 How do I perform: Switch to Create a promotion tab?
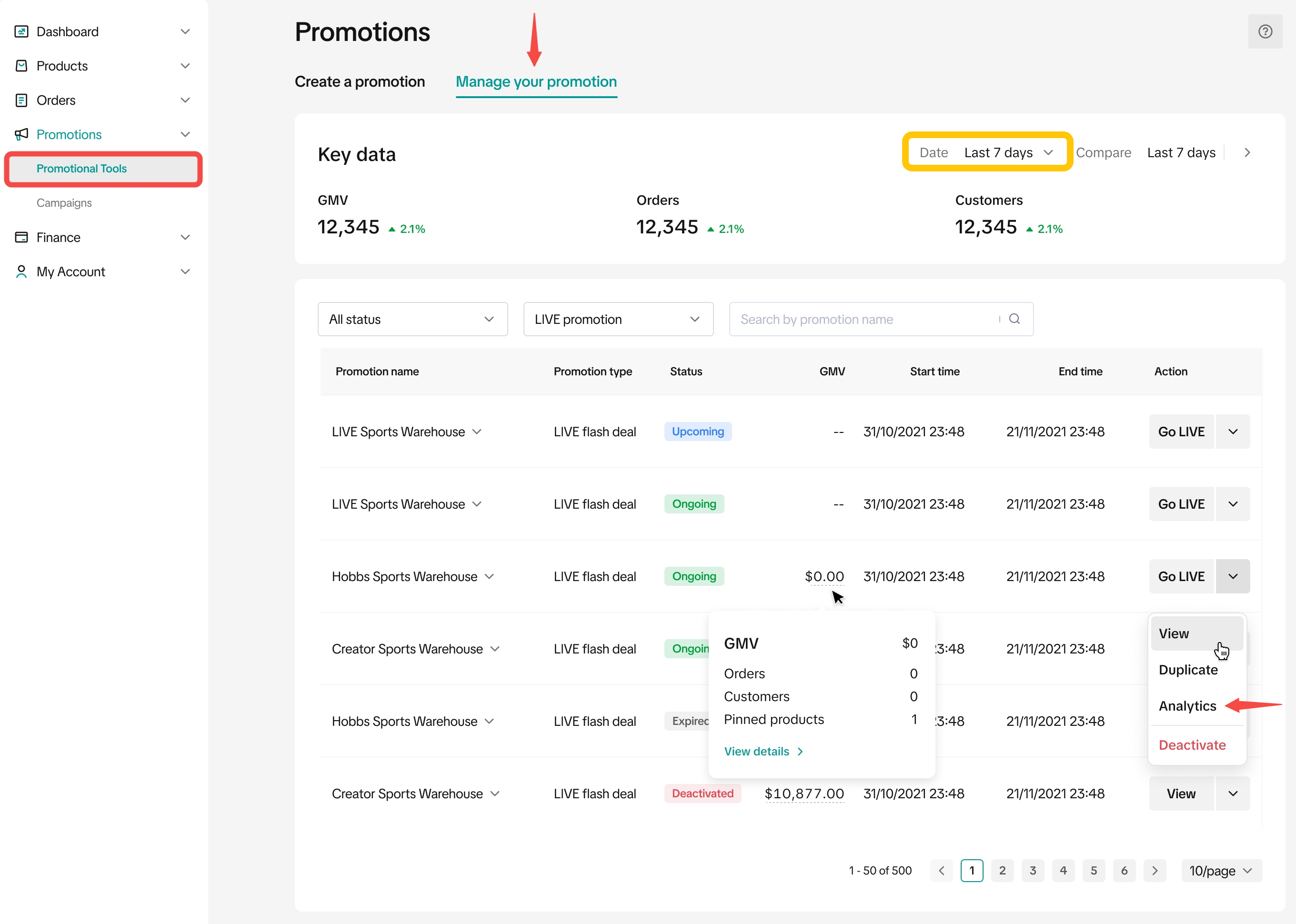[x=360, y=81]
